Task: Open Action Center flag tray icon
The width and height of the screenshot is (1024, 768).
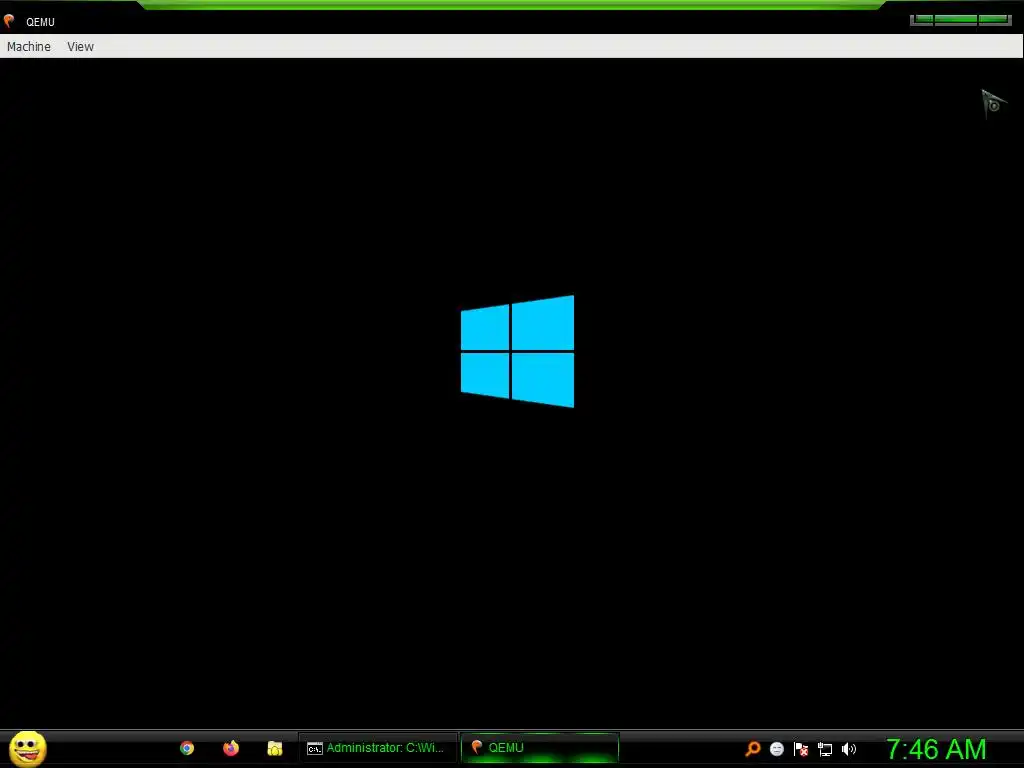Action: (801, 749)
